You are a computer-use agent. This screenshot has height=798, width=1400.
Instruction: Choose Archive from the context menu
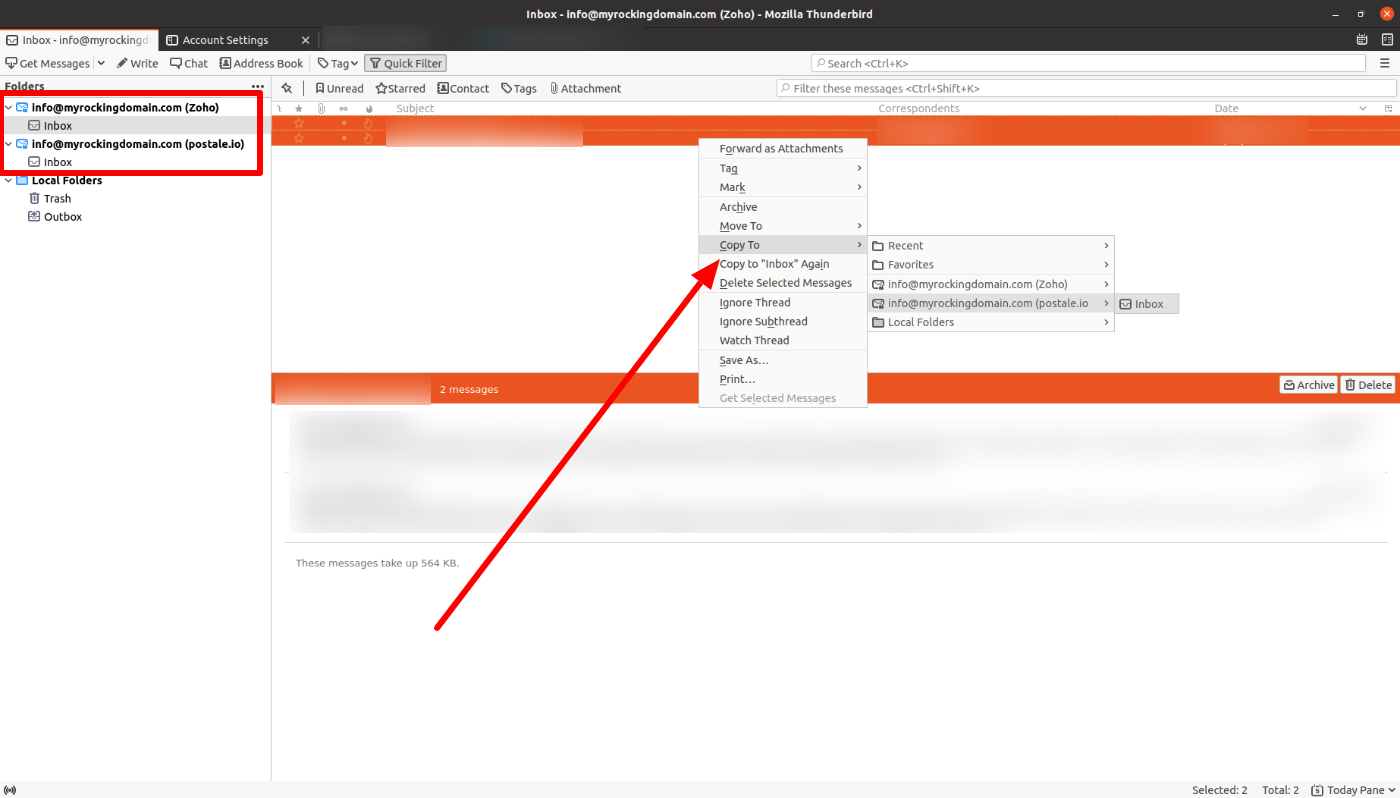pyautogui.click(x=782, y=207)
